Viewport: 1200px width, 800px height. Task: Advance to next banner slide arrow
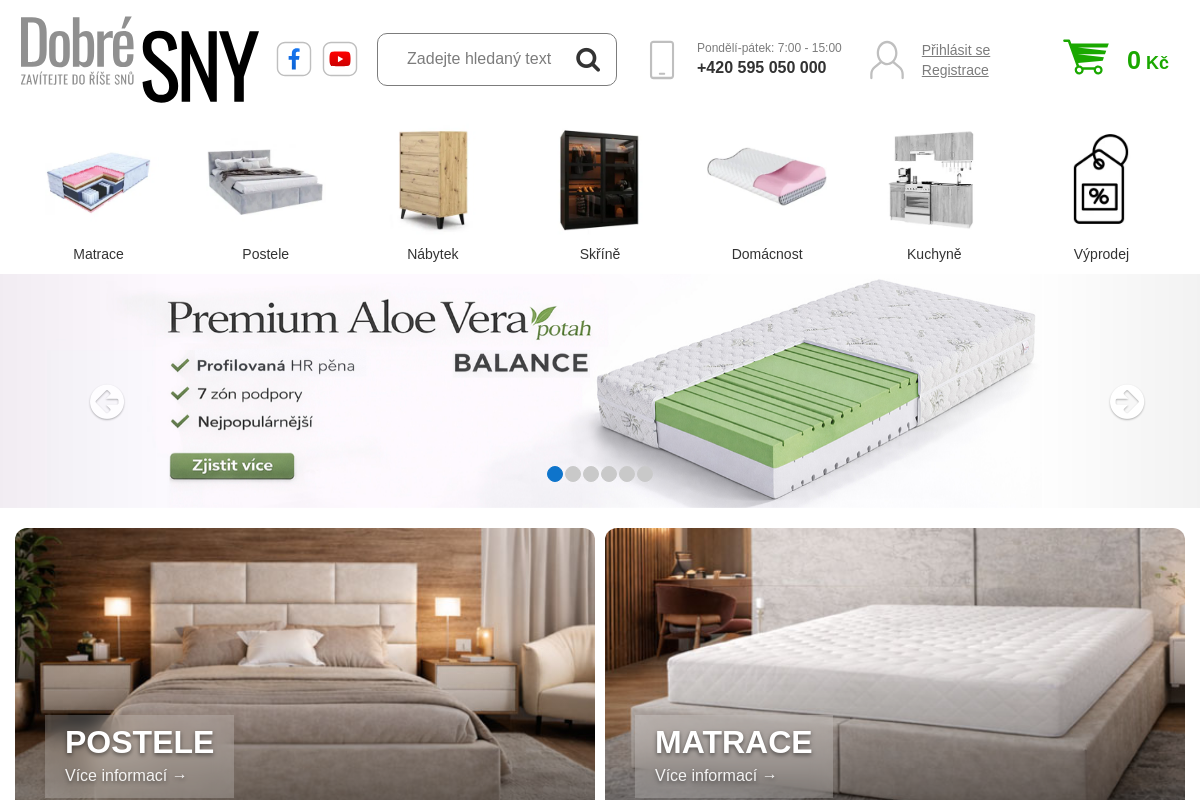(x=1127, y=402)
